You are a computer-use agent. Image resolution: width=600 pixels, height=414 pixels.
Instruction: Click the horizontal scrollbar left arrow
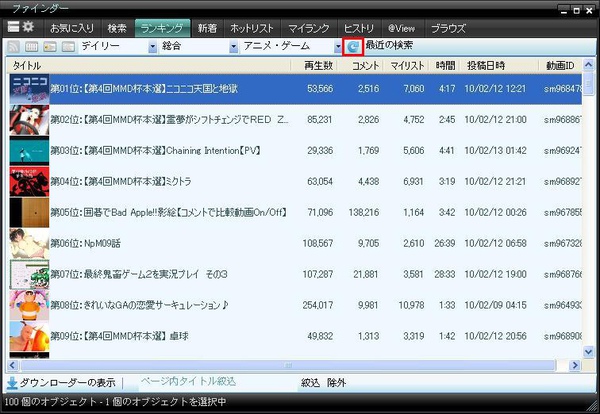(x=13, y=365)
